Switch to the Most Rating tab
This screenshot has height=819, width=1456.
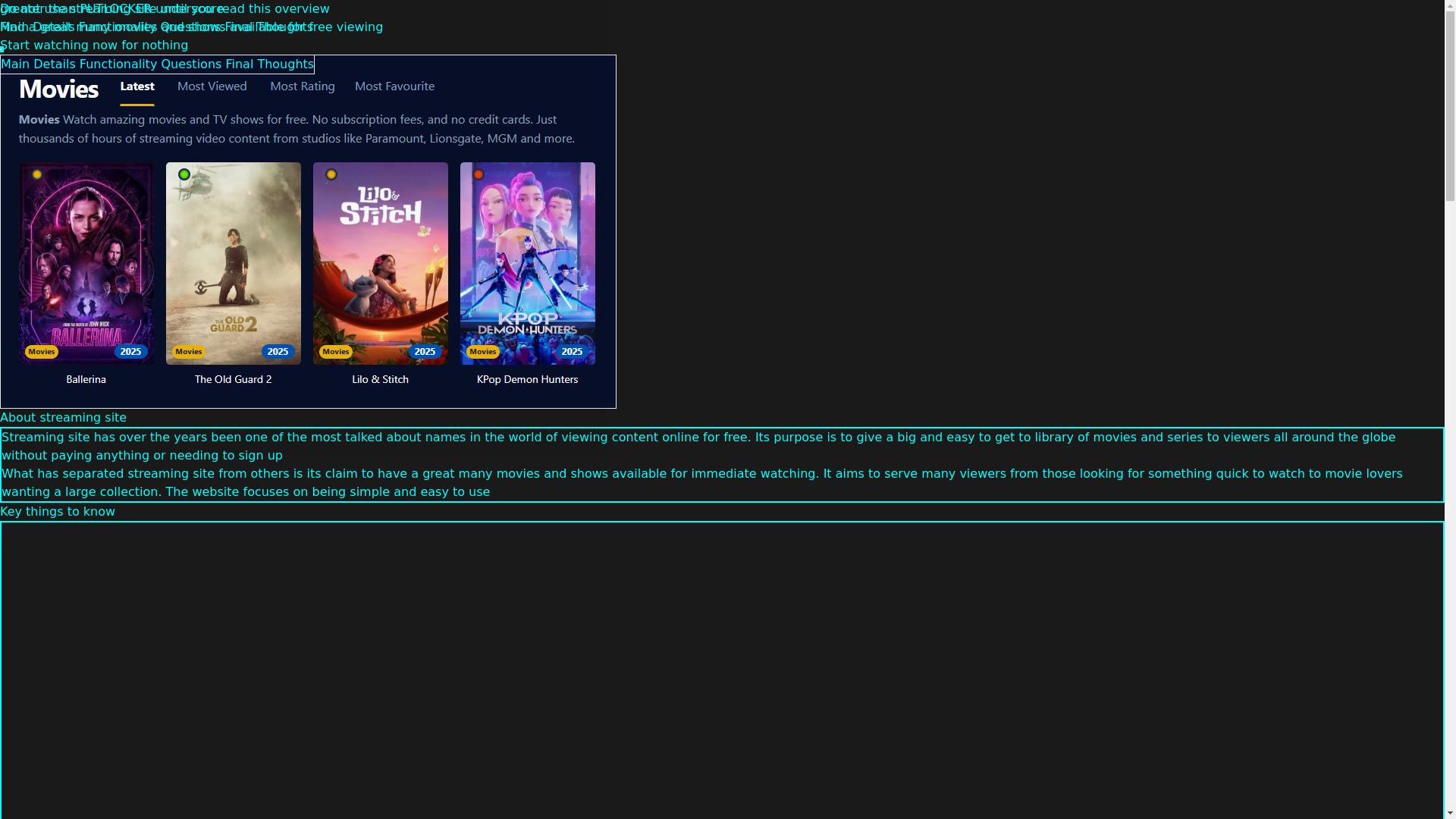coord(303,86)
